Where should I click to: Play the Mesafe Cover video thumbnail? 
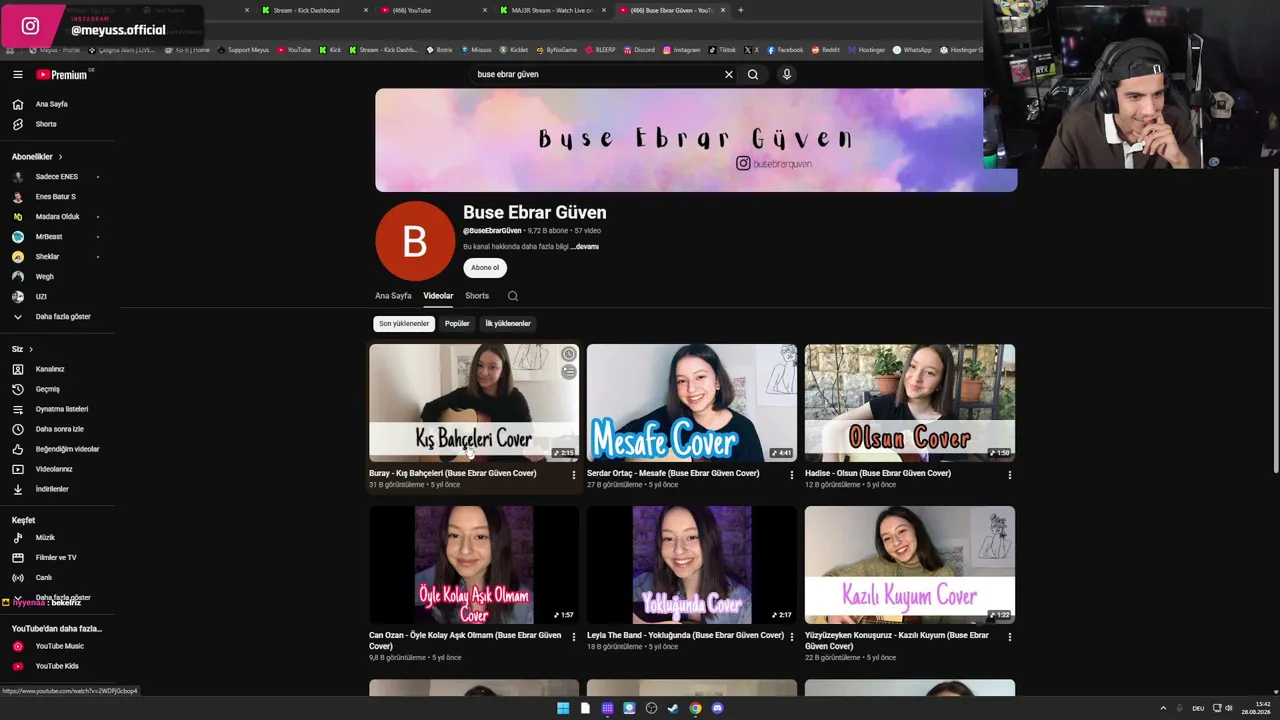pos(692,403)
